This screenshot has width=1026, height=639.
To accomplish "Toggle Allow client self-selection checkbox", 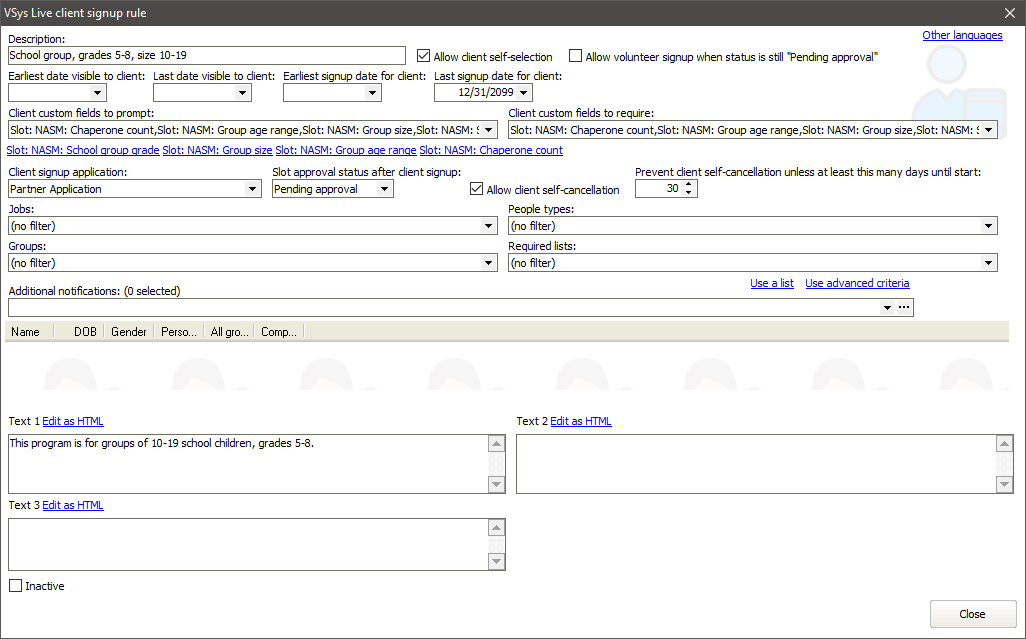I will coord(424,57).
